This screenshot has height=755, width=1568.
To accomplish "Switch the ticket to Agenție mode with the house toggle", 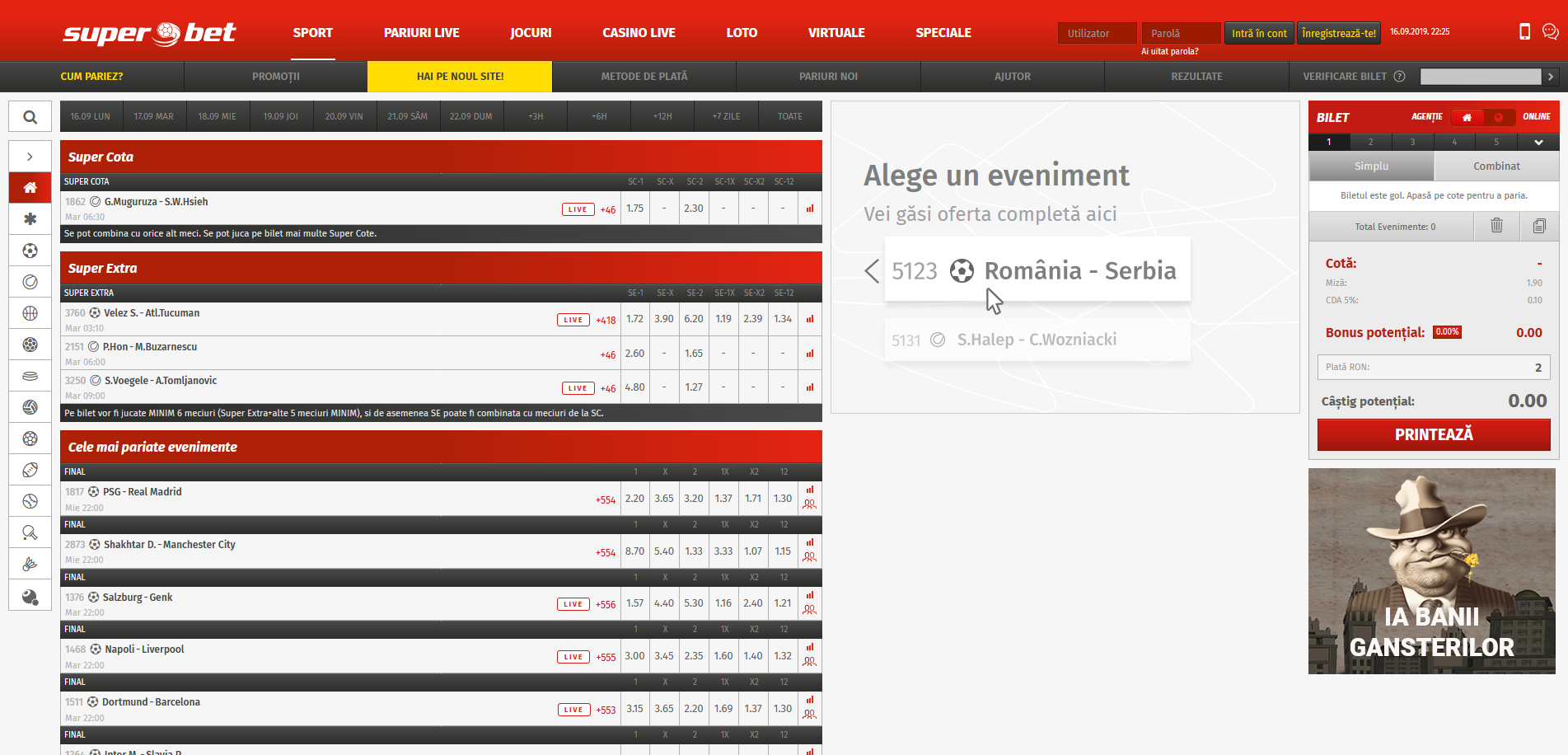I will pos(1467,117).
